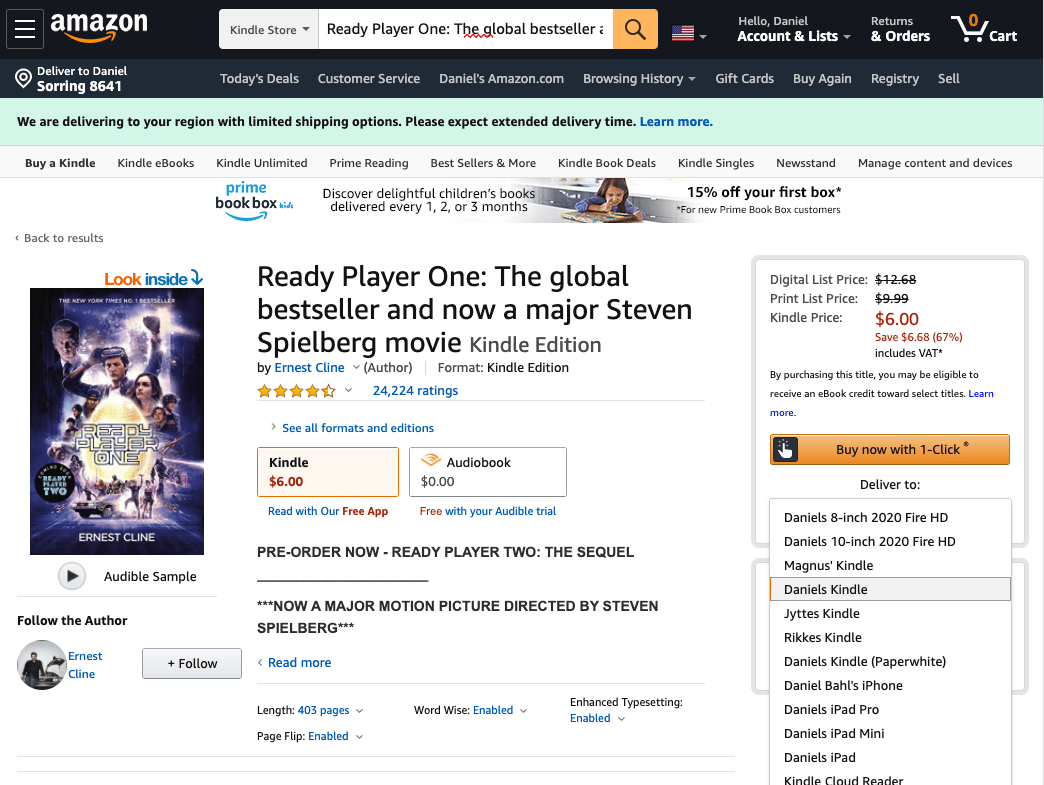Open Prime Reading tab
The width and height of the screenshot is (1044, 785).
[x=369, y=163]
